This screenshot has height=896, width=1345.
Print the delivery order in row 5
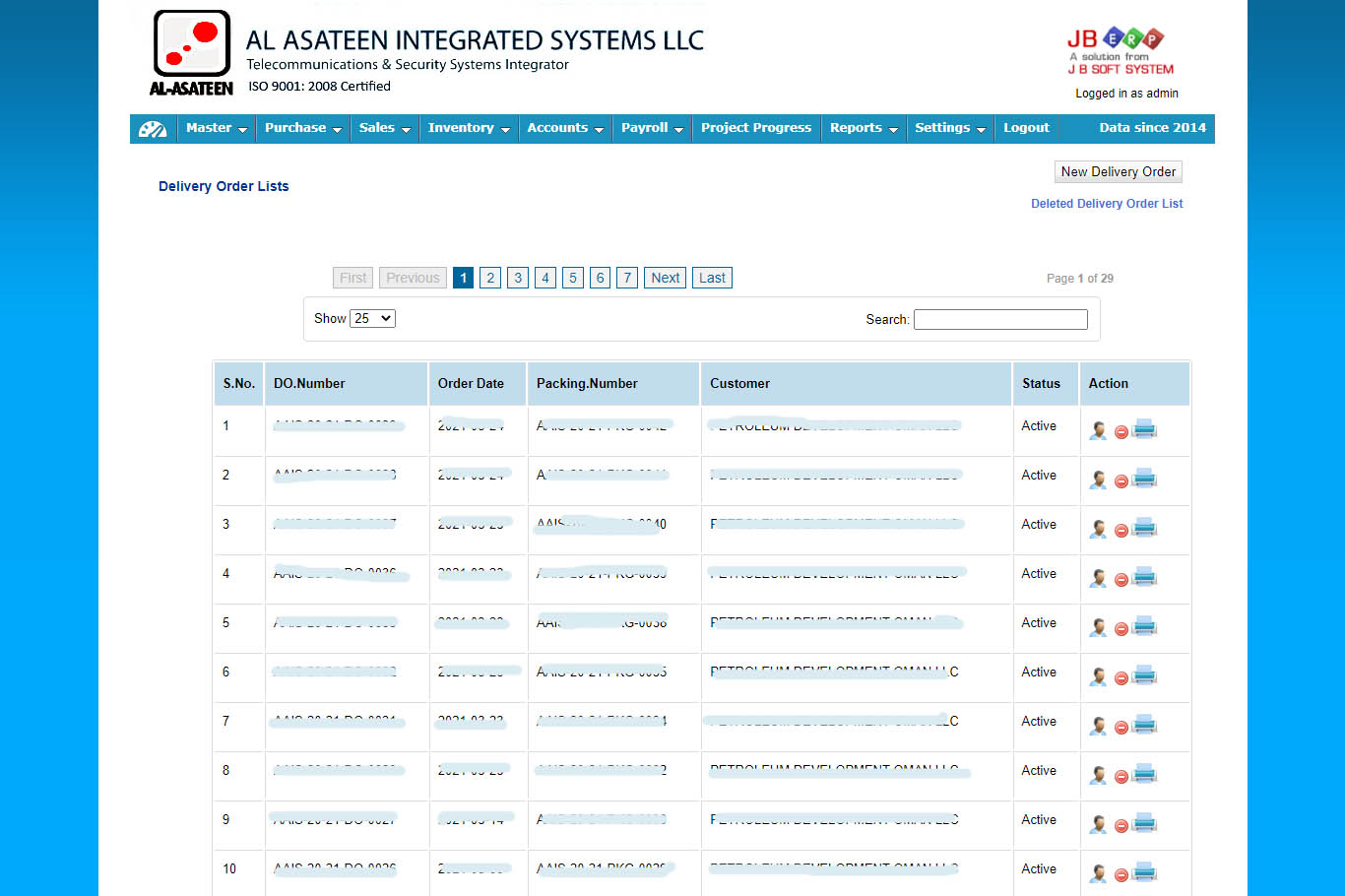pyautogui.click(x=1144, y=625)
